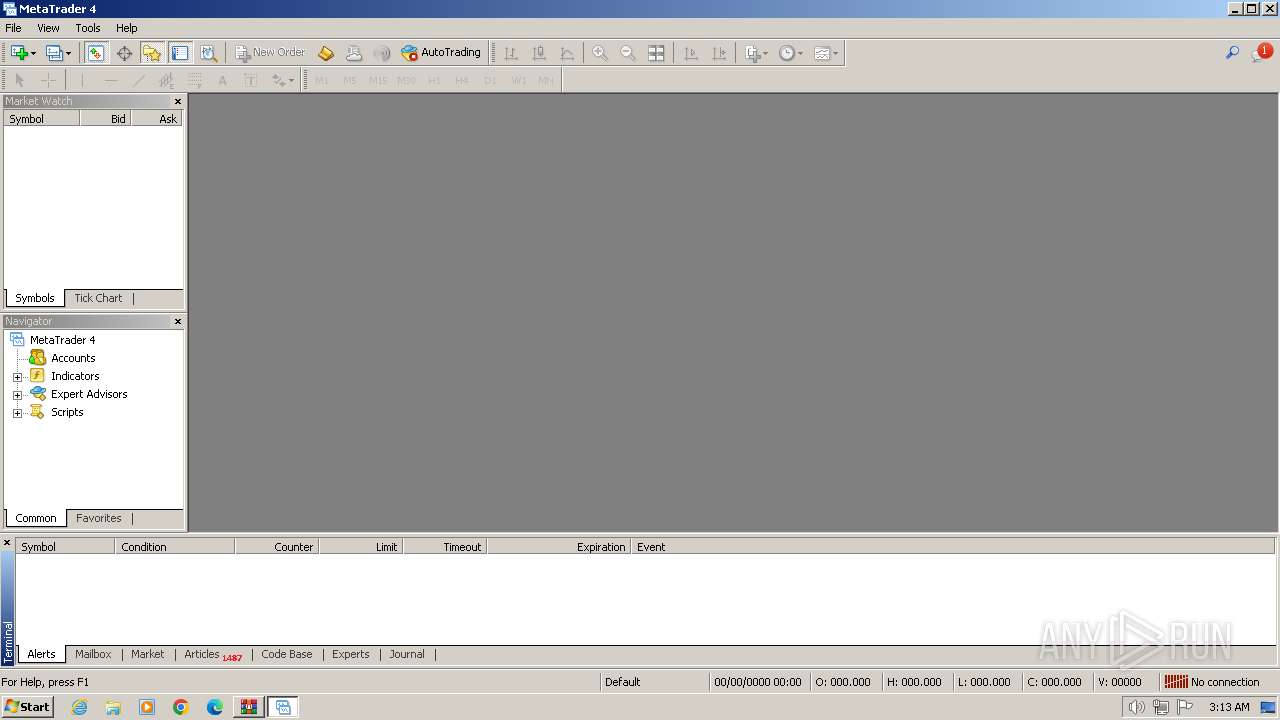Expand the Expert Advisors tree node
This screenshot has width=1280, height=720.
(x=17, y=395)
